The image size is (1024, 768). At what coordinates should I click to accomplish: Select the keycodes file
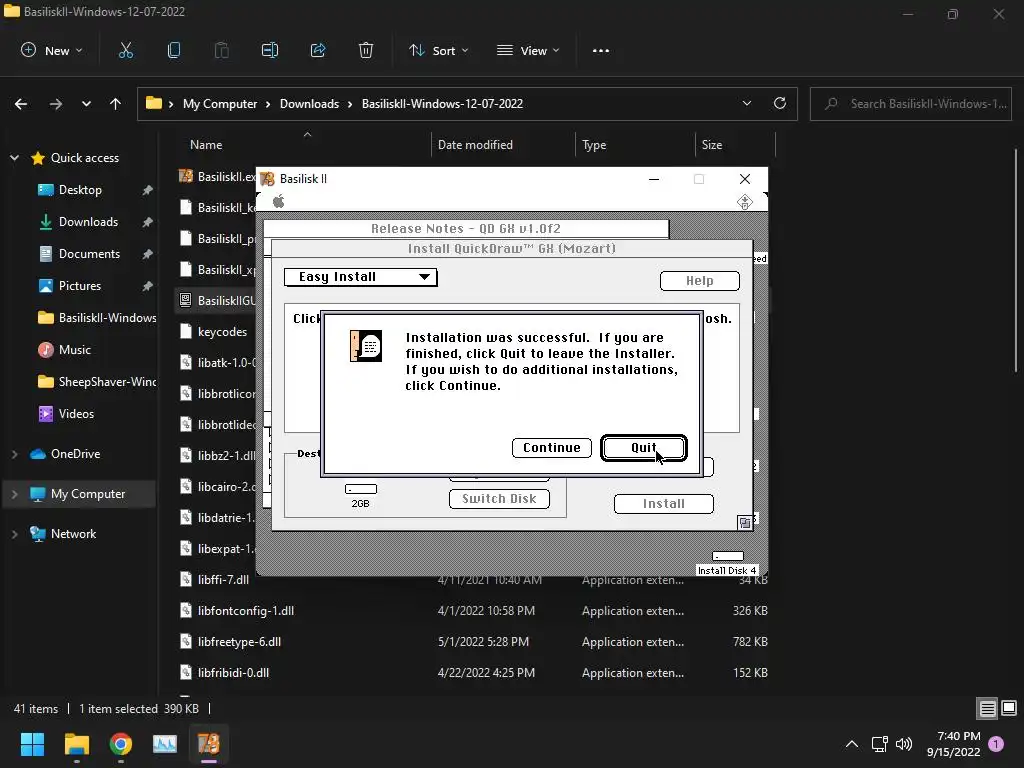[x=222, y=332]
